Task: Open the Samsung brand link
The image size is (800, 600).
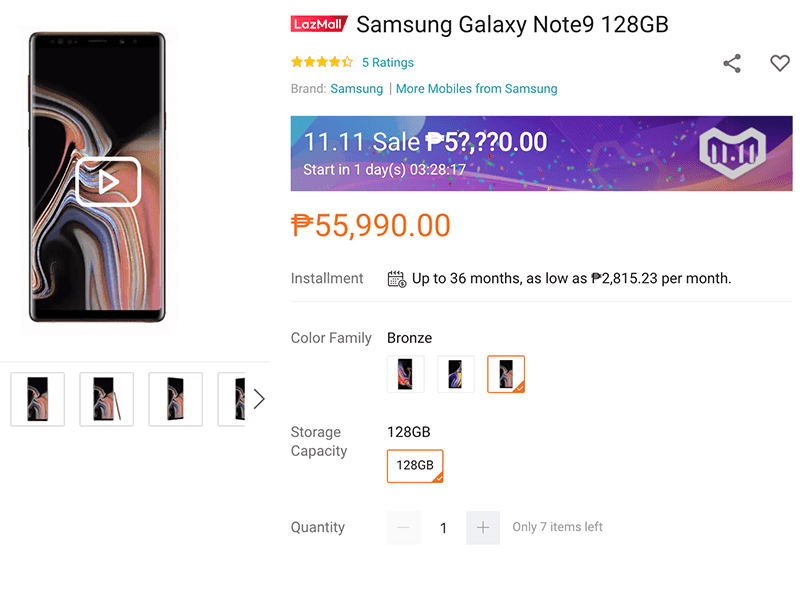Action: (x=357, y=89)
